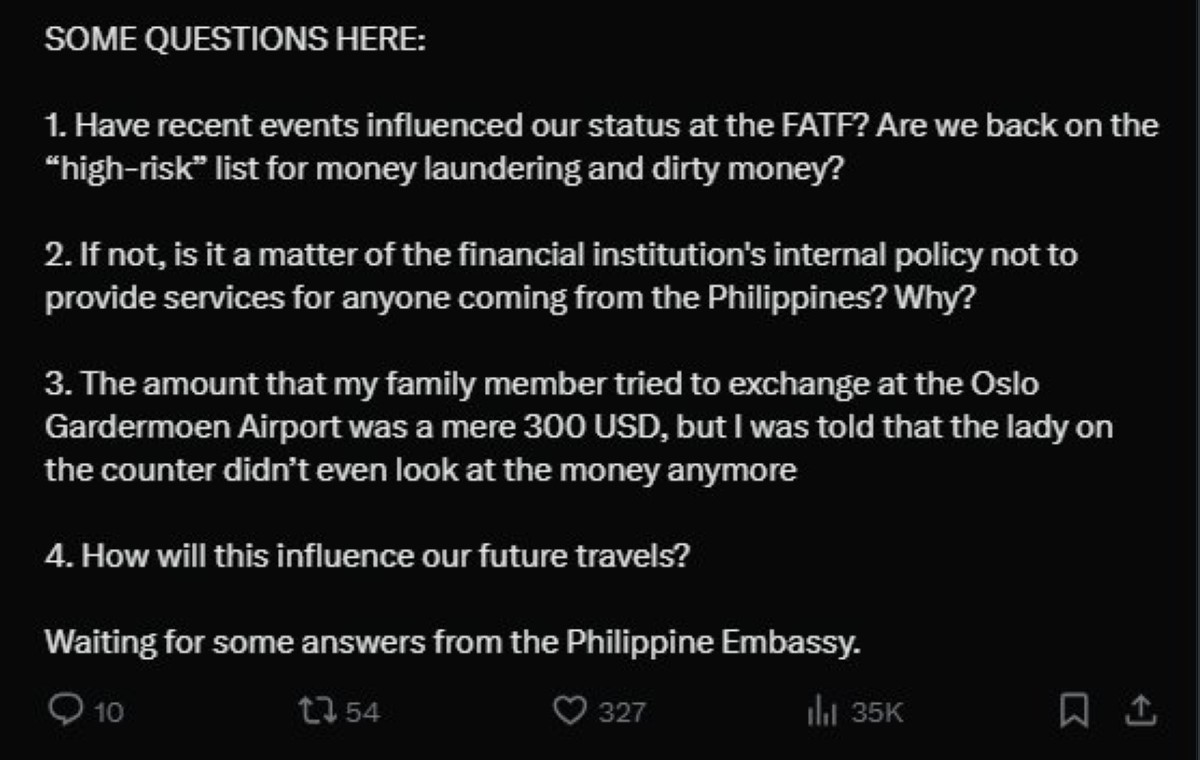Image resolution: width=1200 pixels, height=760 pixels.
Task: Bookmark this post
Action: point(1074,711)
